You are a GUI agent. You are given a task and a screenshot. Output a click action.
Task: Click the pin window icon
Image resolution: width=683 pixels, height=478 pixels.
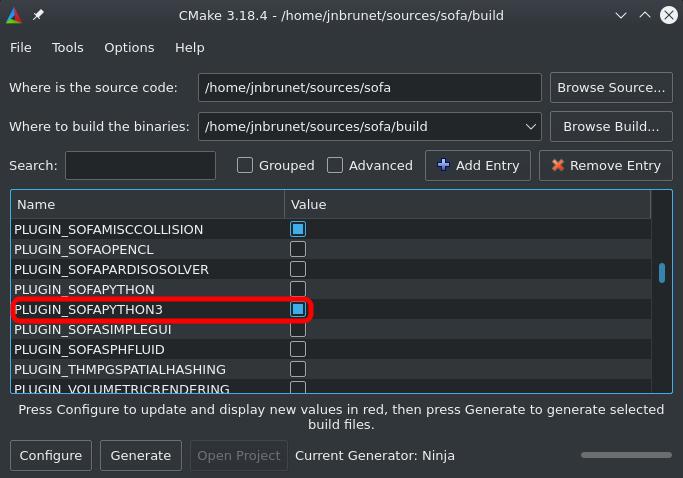click(38, 15)
